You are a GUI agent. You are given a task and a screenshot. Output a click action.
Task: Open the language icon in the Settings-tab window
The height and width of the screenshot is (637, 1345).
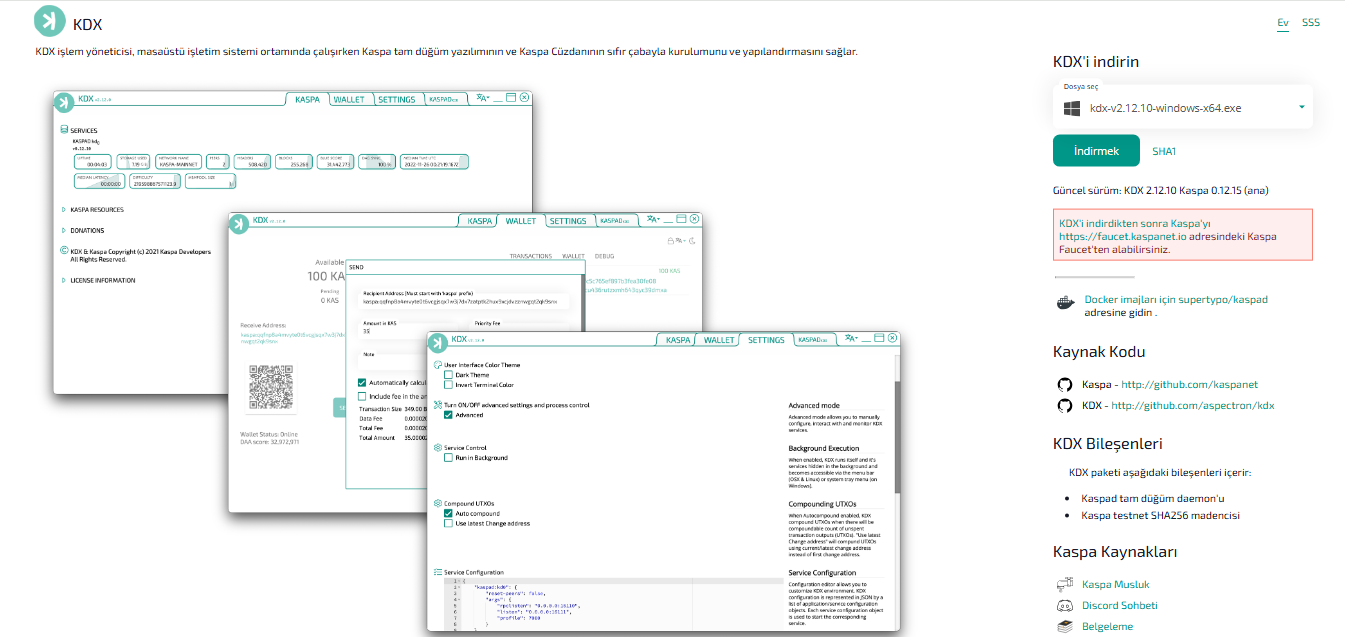(851, 339)
